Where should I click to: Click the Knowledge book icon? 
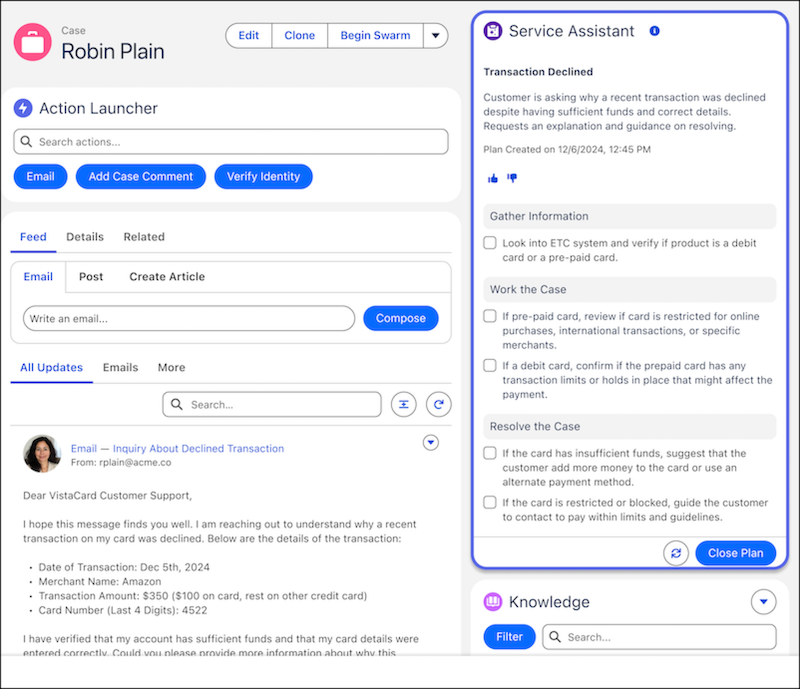coord(492,602)
